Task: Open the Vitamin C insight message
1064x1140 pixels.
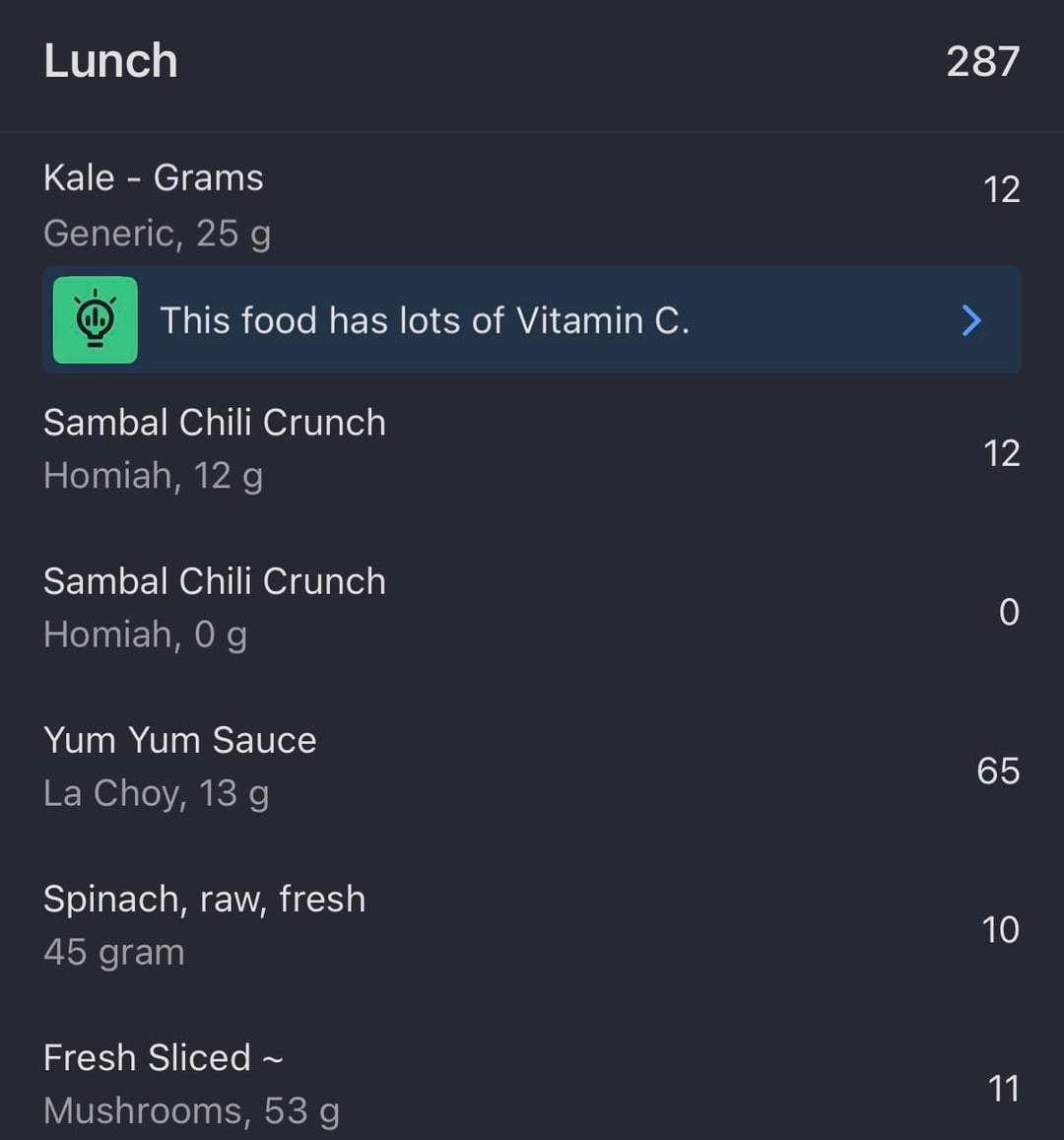Action: [425, 320]
